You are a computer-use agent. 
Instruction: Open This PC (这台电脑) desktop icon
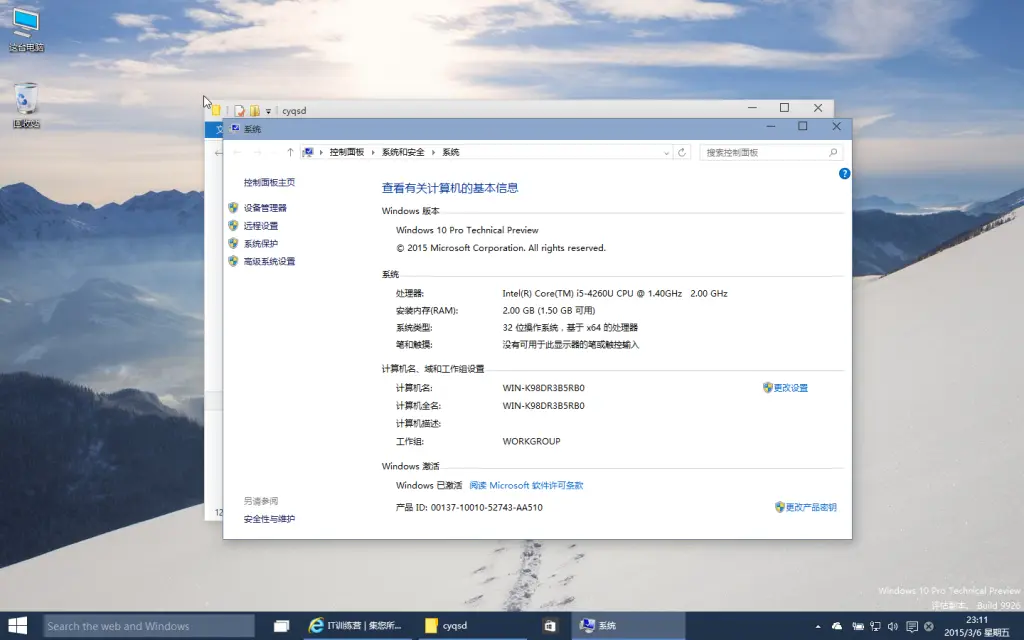(26, 31)
